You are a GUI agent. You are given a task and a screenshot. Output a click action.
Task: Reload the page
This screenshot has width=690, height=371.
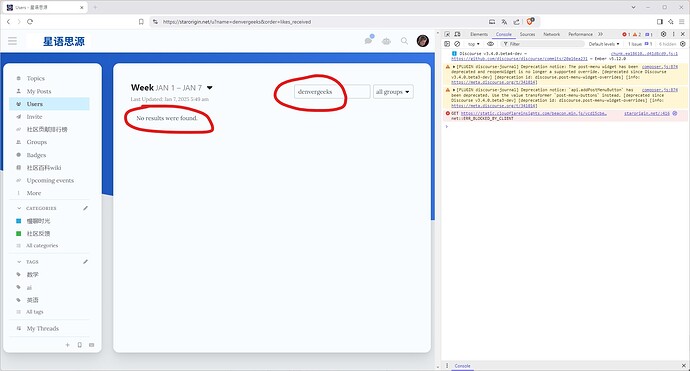tap(30, 22)
